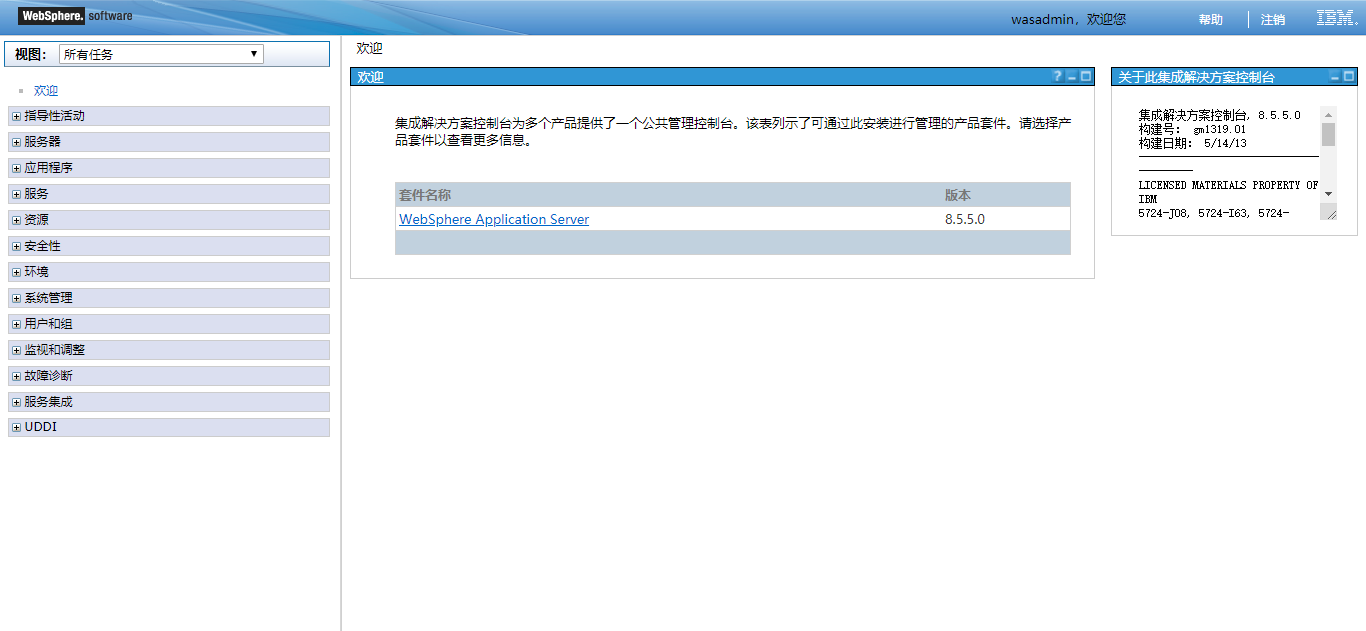The width and height of the screenshot is (1366, 631).
Task: Minimize the 欢迎 portlet
Action: [x=1072, y=77]
